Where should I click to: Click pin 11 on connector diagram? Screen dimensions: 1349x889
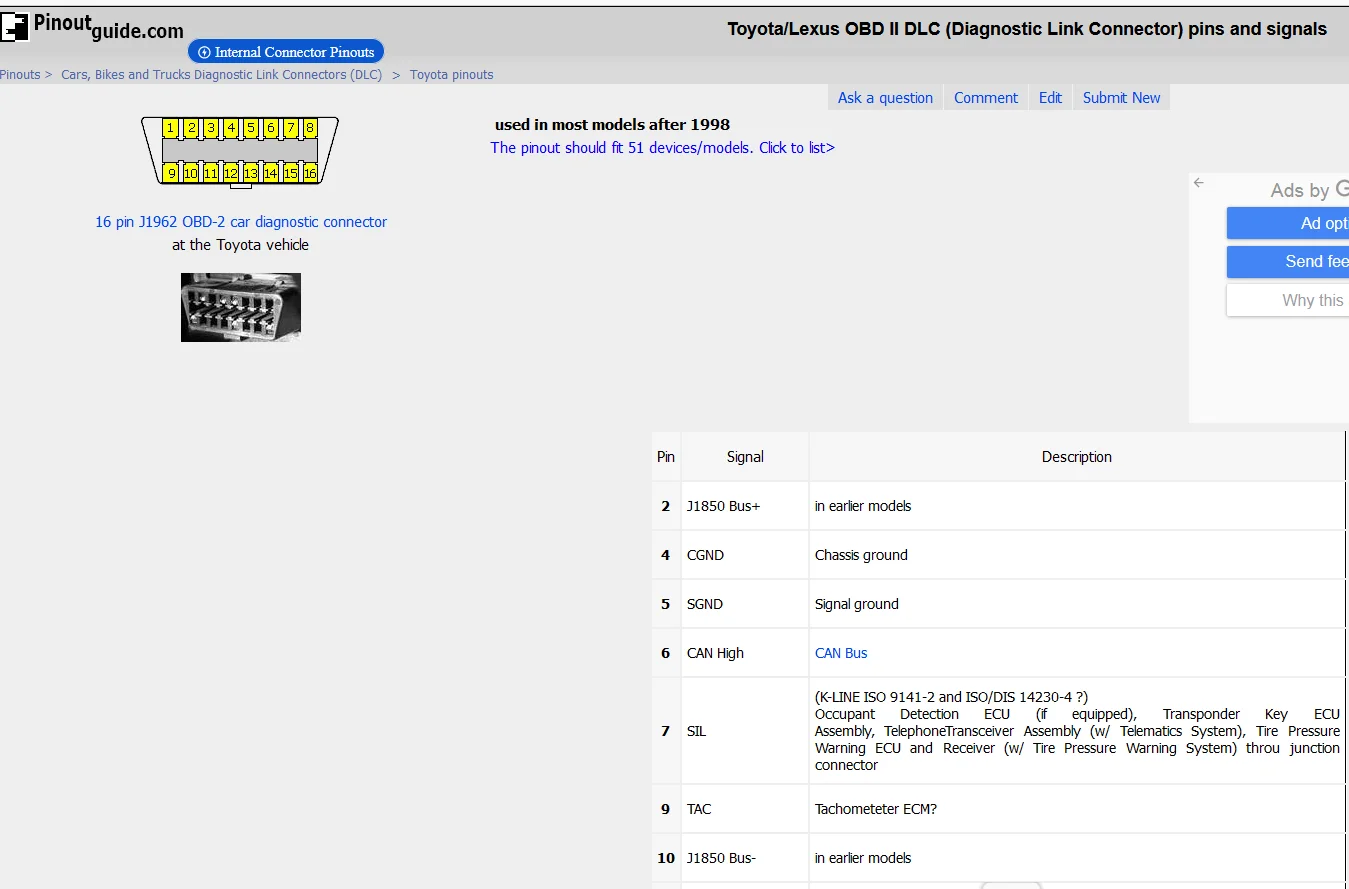[x=211, y=173]
